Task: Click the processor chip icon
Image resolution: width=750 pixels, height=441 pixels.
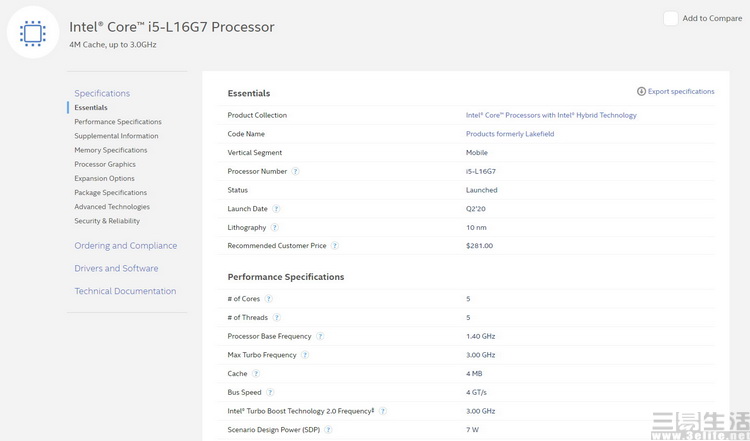Action: (x=33, y=33)
